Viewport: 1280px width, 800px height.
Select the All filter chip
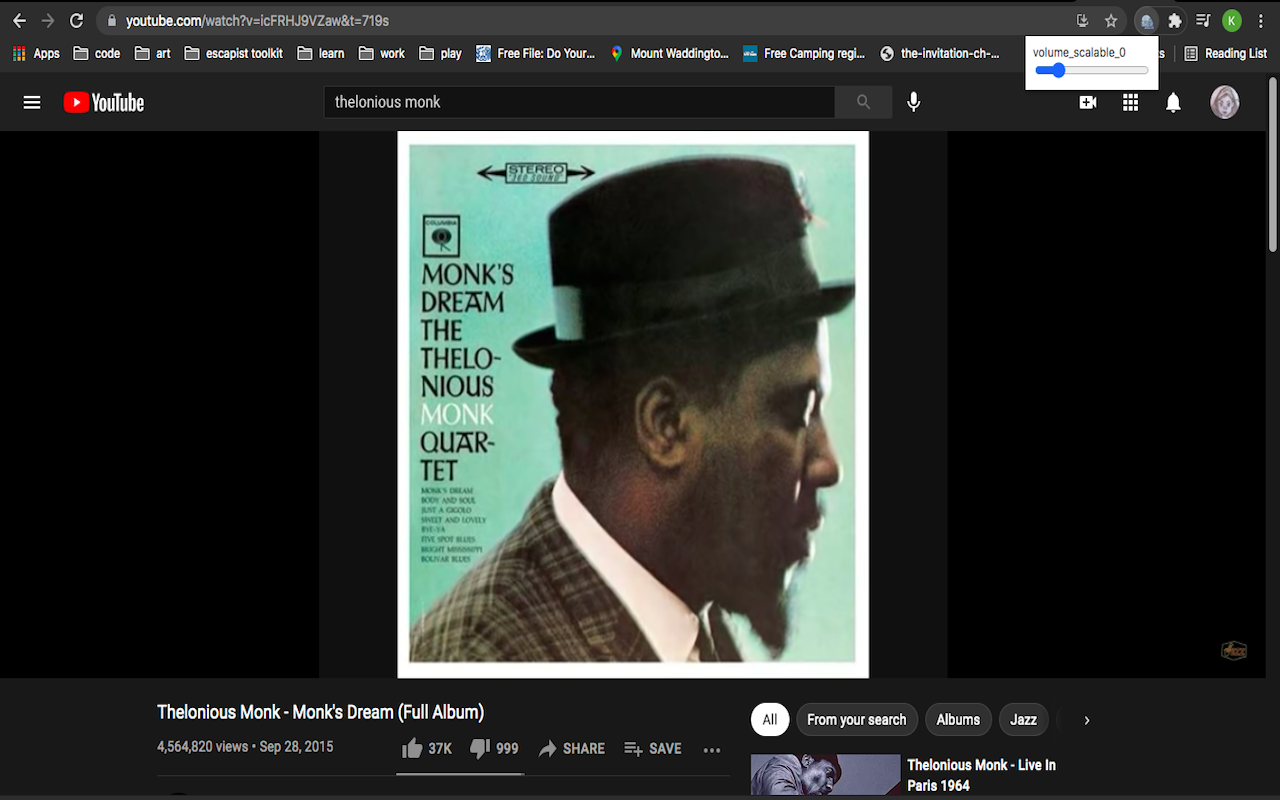tap(770, 720)
